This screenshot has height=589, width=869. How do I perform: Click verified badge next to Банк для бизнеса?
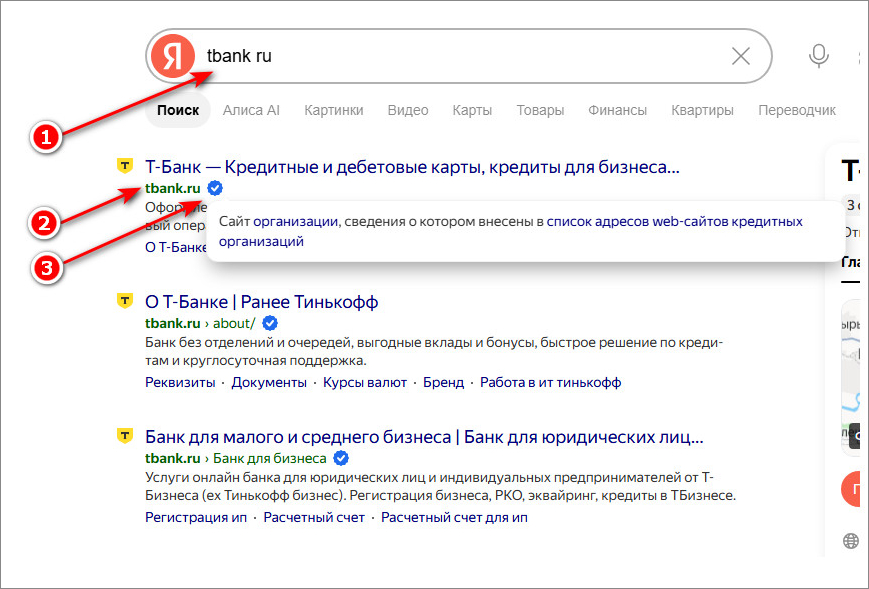click(x=341, y=458)
